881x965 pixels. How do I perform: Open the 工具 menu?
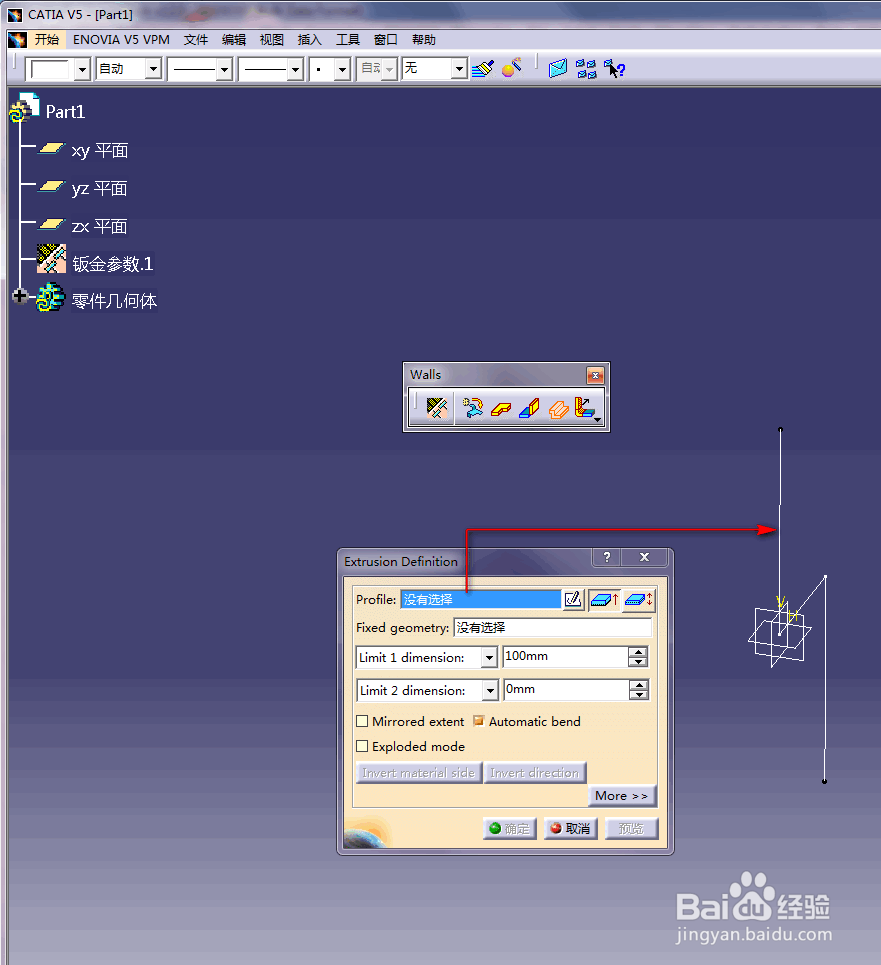tap(348, 39)
